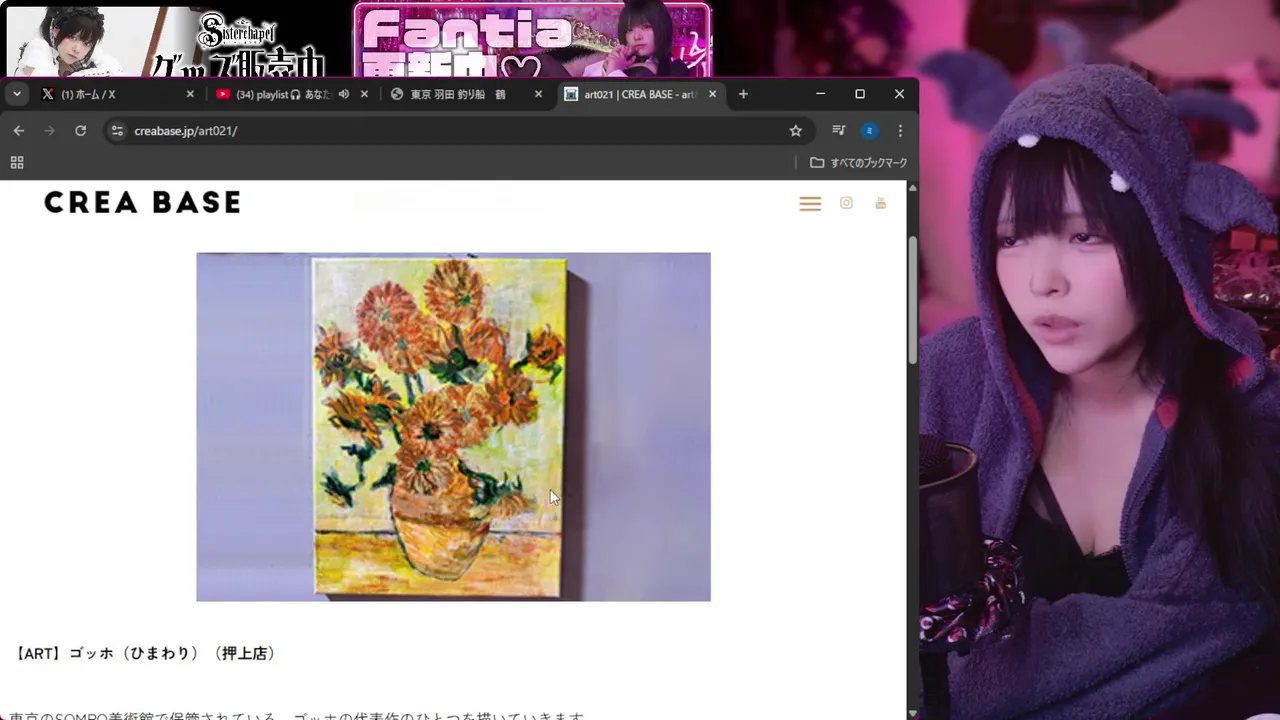The width and height of the screenshot is (1280, 720).
Task: Open the すべてのブックマーク folder
Action: (x=859, y=162)
